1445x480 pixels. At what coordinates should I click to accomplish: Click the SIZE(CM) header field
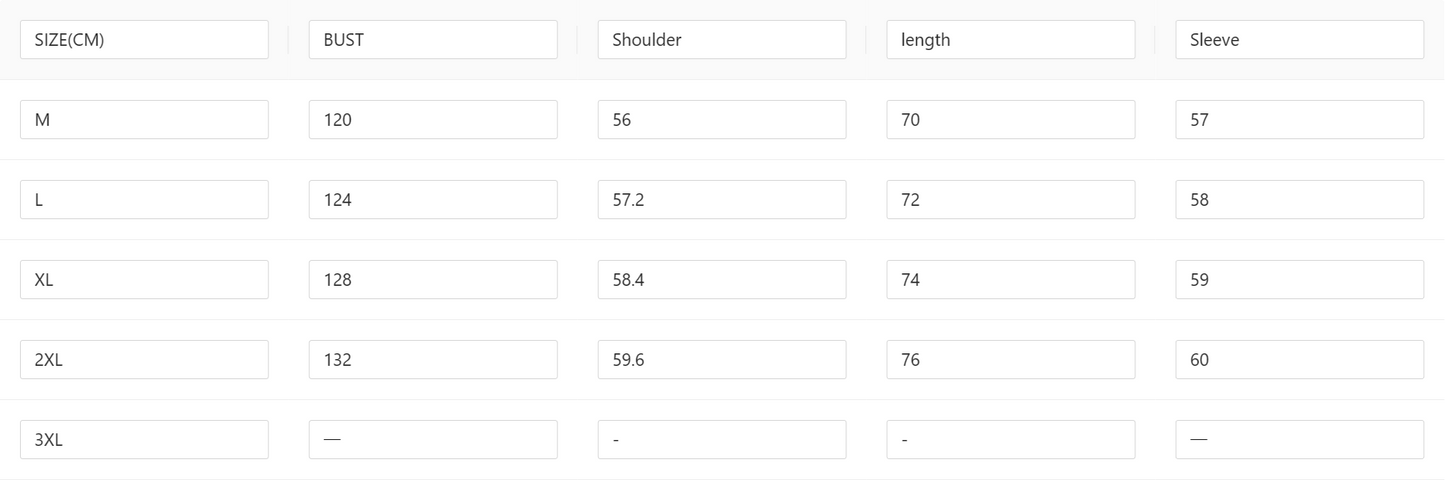144,40
